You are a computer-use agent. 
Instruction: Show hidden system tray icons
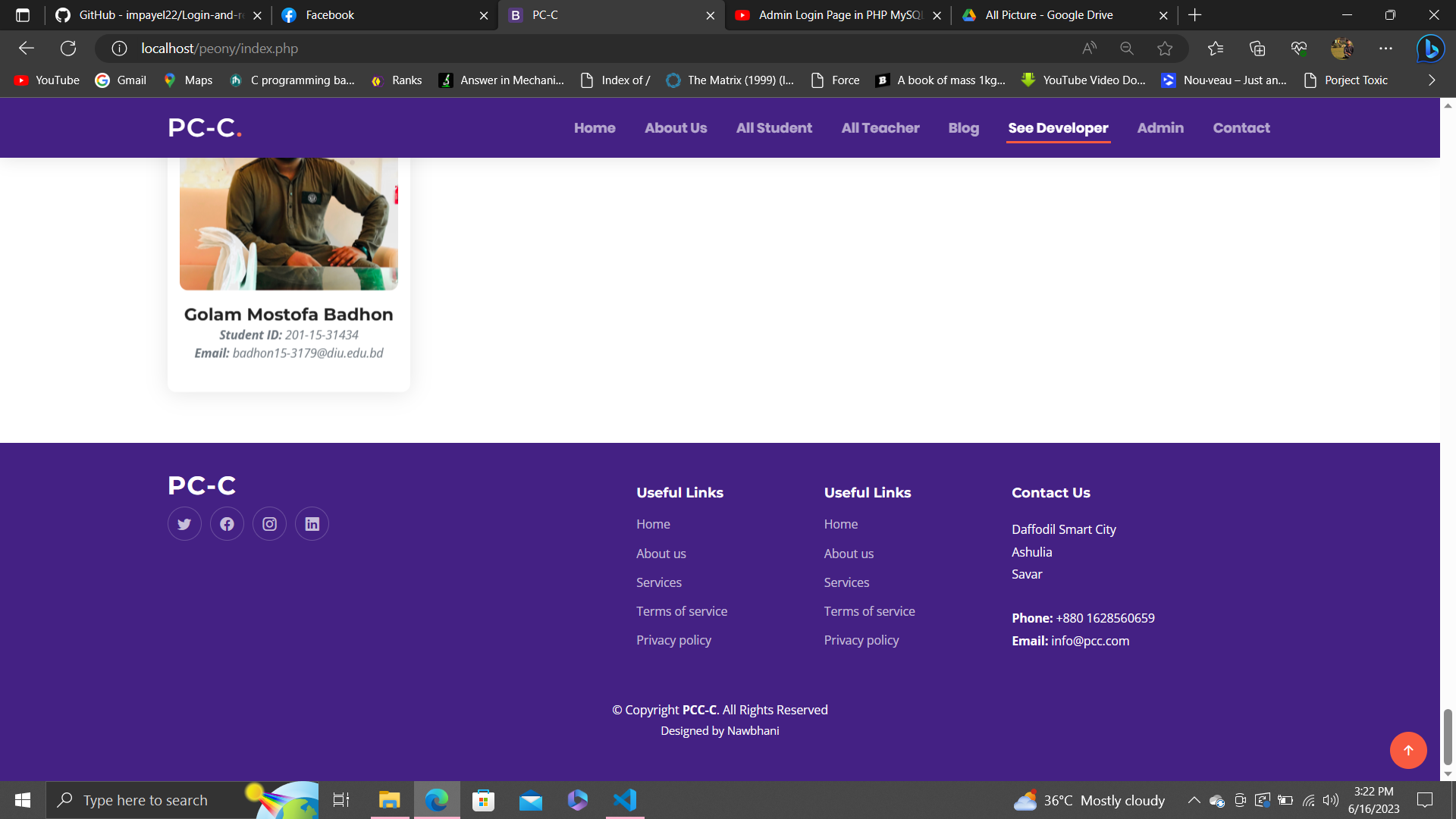1194,800
